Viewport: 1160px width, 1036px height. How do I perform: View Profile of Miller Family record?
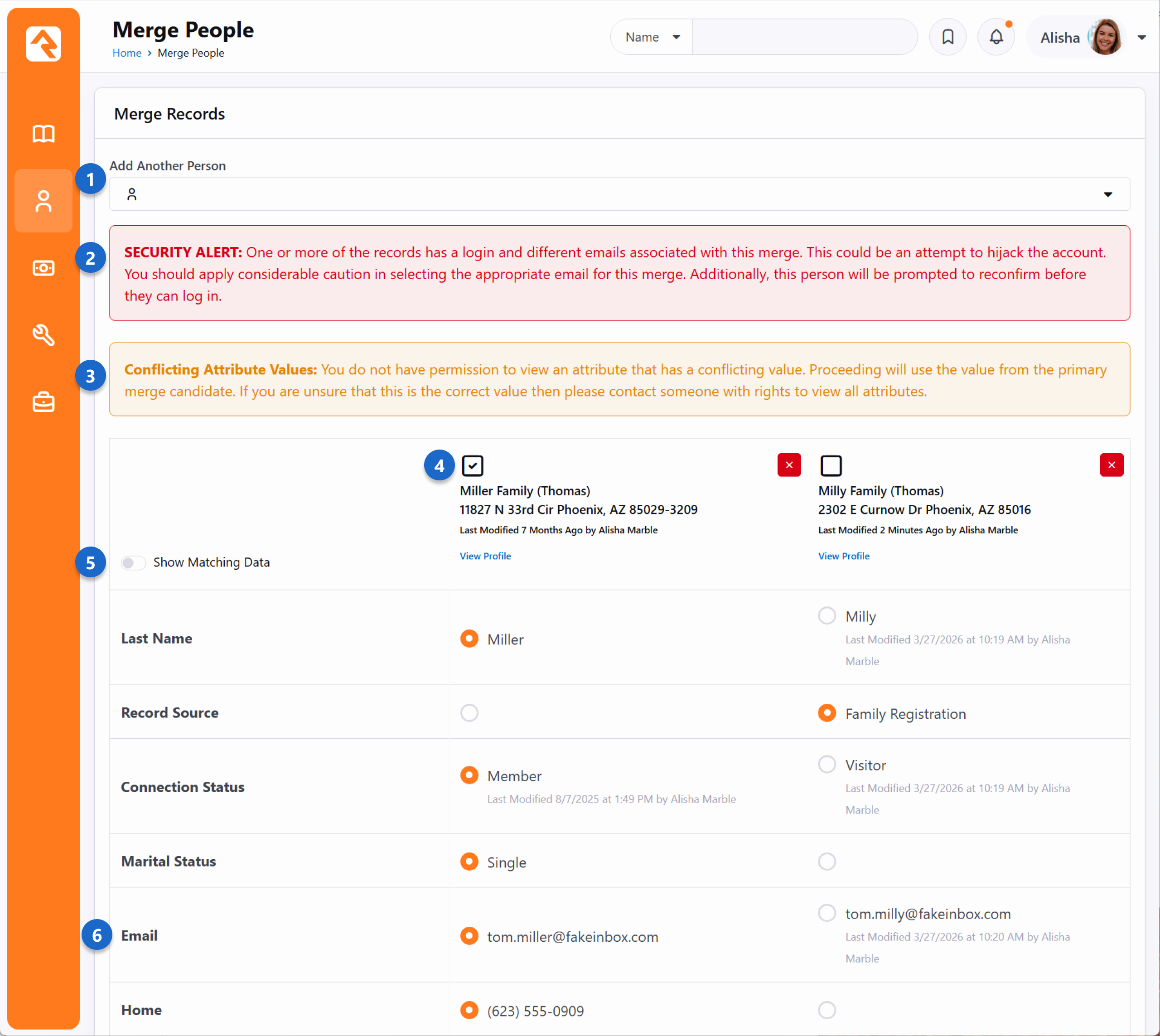tap(485, 556)
